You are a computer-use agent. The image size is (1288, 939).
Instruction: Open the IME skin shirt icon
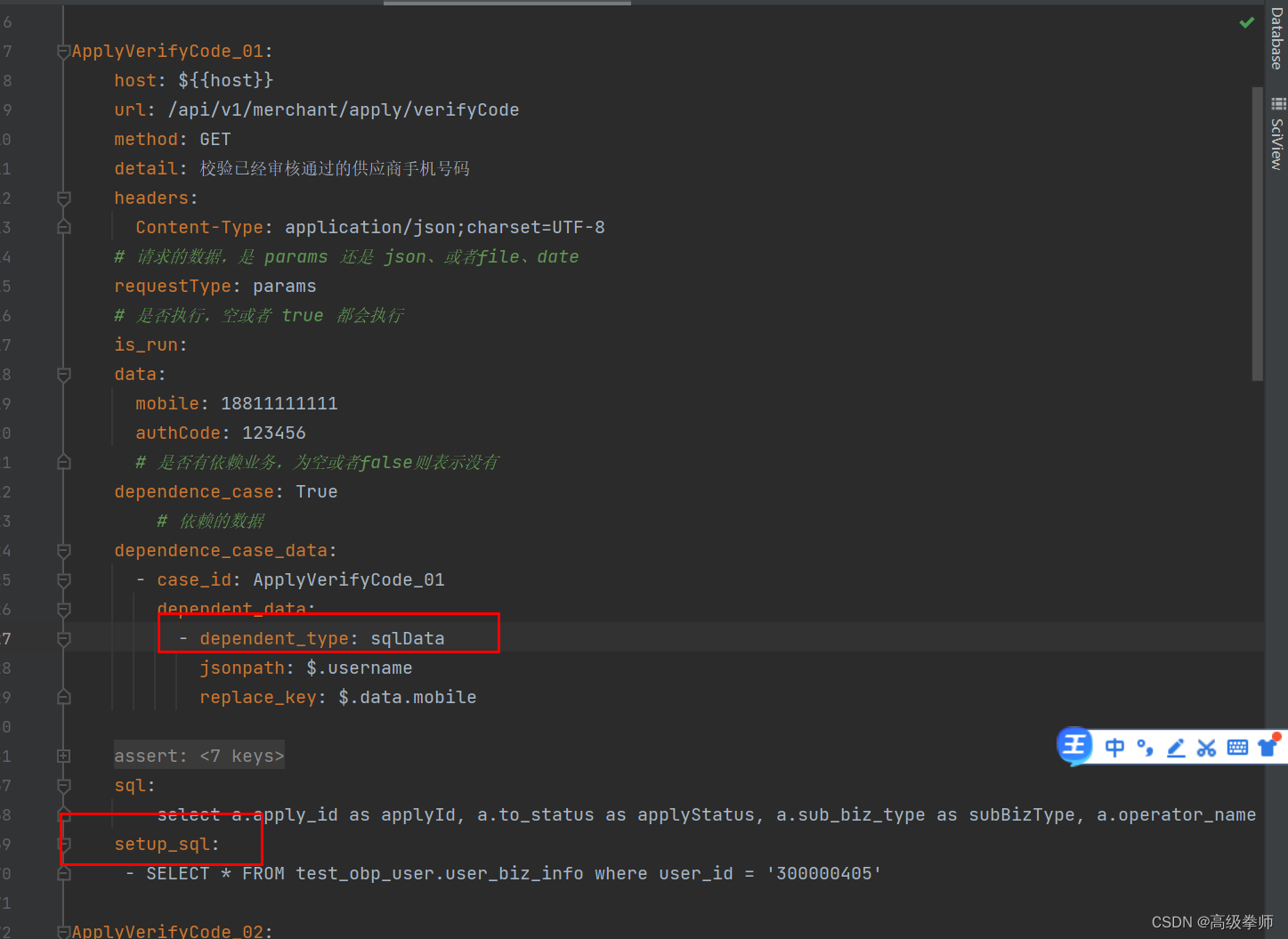pos(1268,747)
